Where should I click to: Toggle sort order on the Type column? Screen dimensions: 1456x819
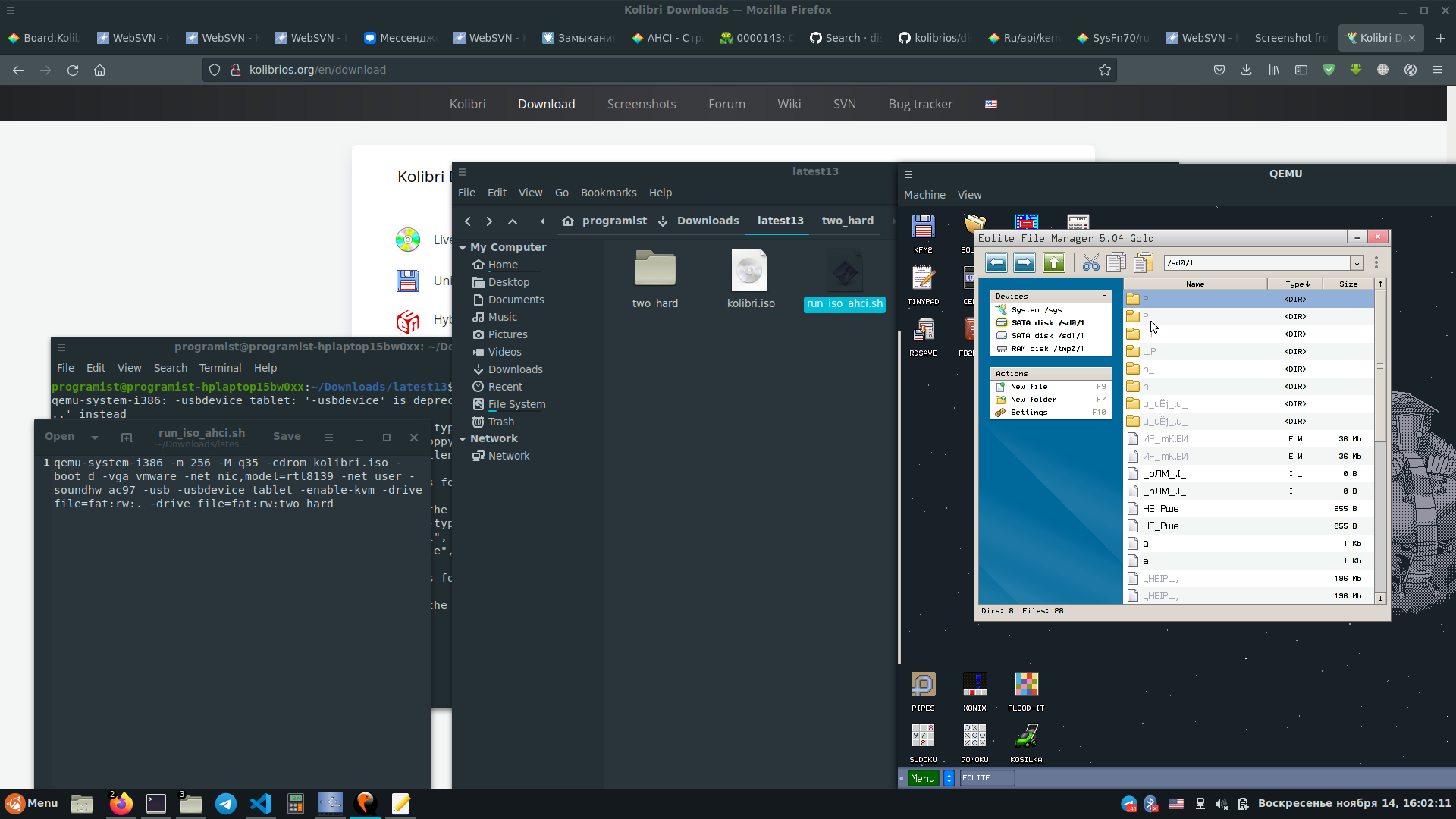1296,284
